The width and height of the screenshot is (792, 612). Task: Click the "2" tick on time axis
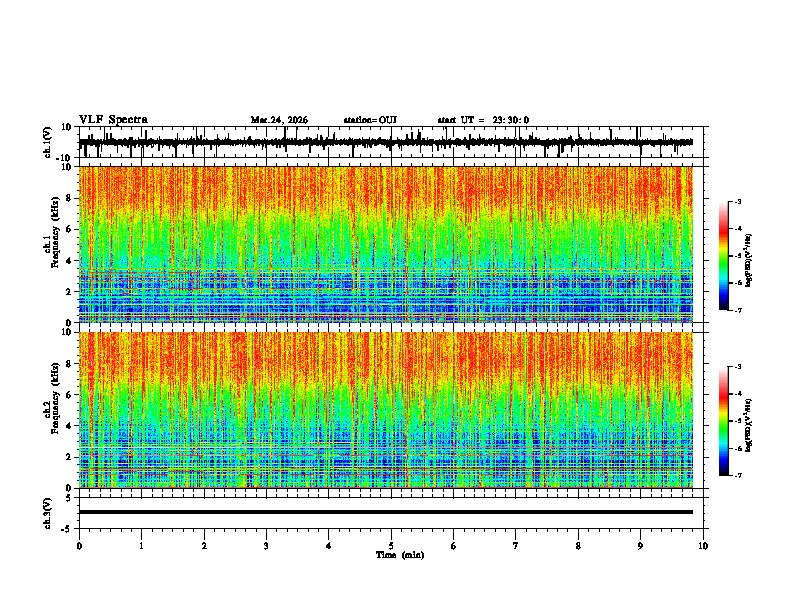204,546
